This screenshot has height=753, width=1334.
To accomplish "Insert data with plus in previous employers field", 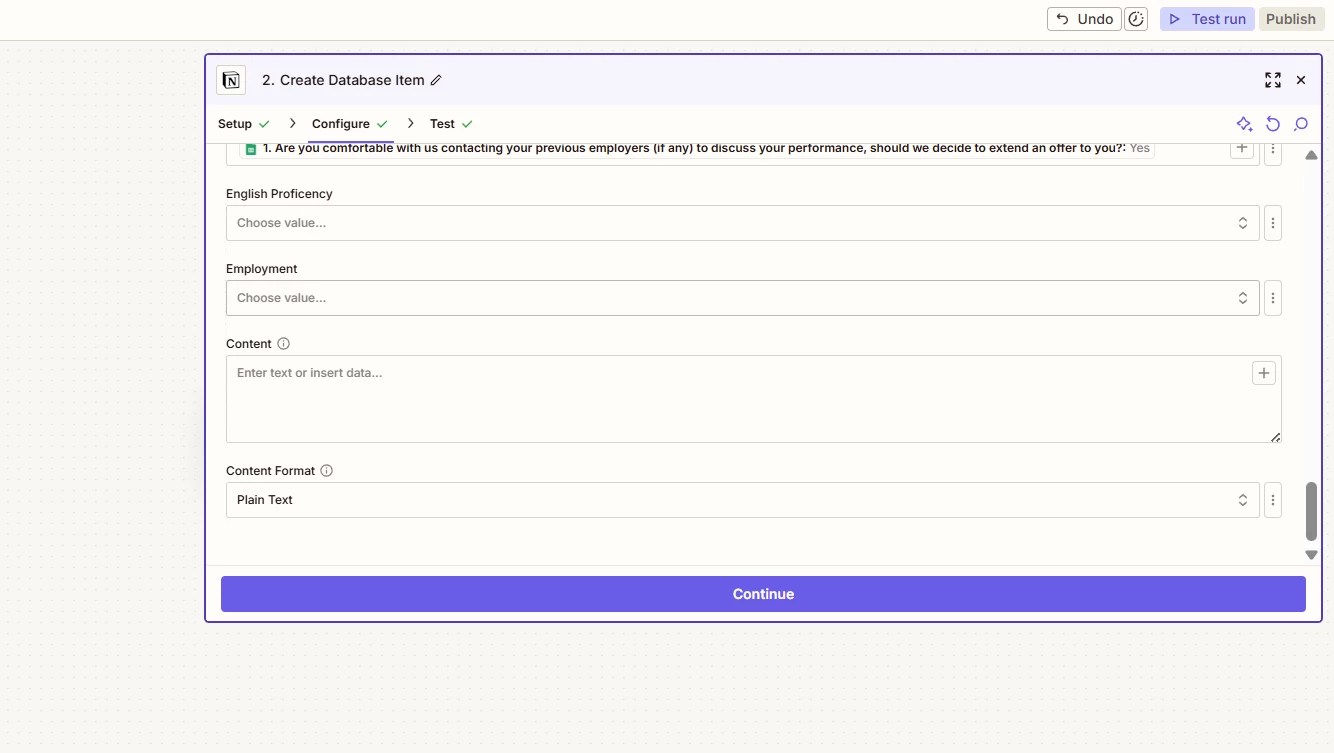I will 1242,148.
